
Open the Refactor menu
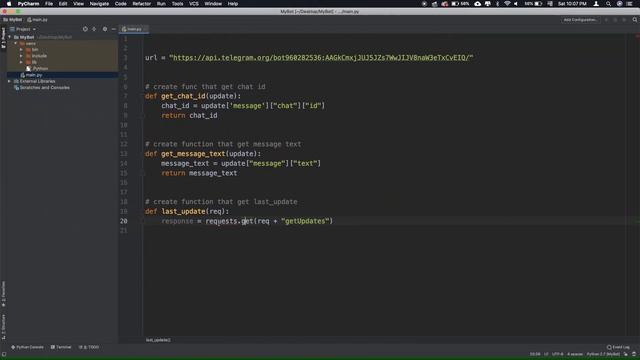(x=142, y=4)
